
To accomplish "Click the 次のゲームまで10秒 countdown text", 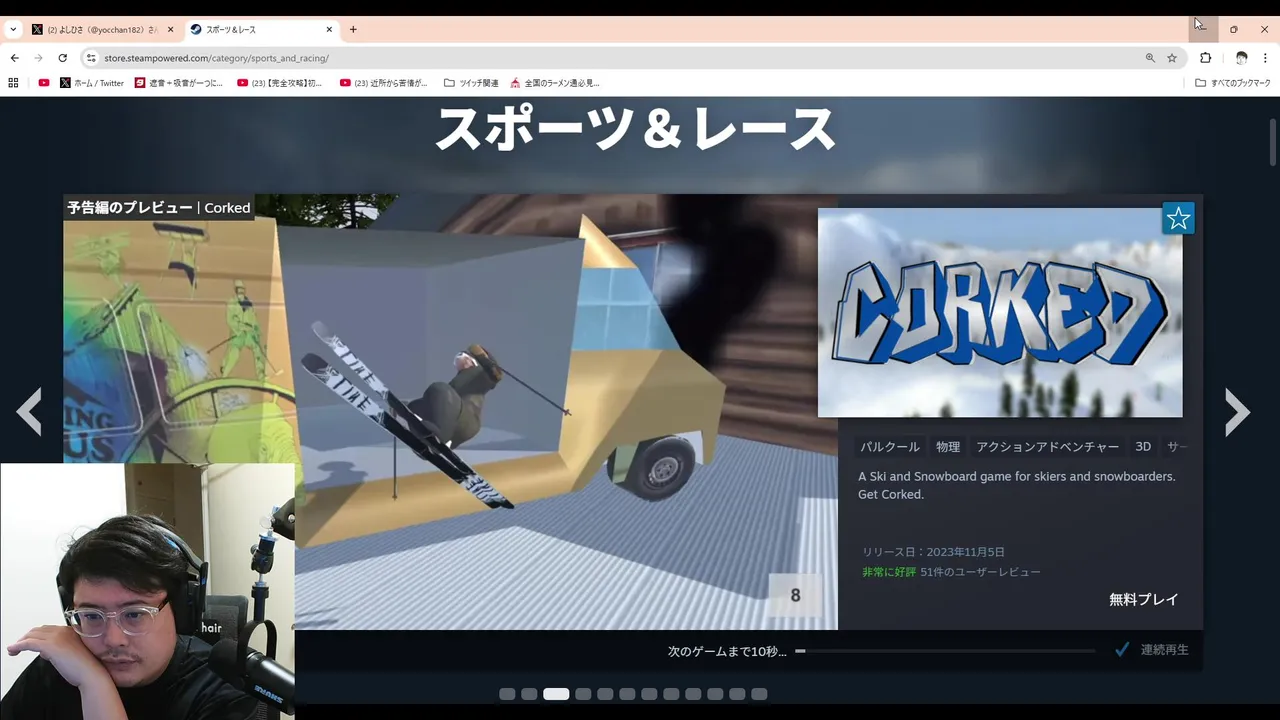I will (x=727, y=651).
